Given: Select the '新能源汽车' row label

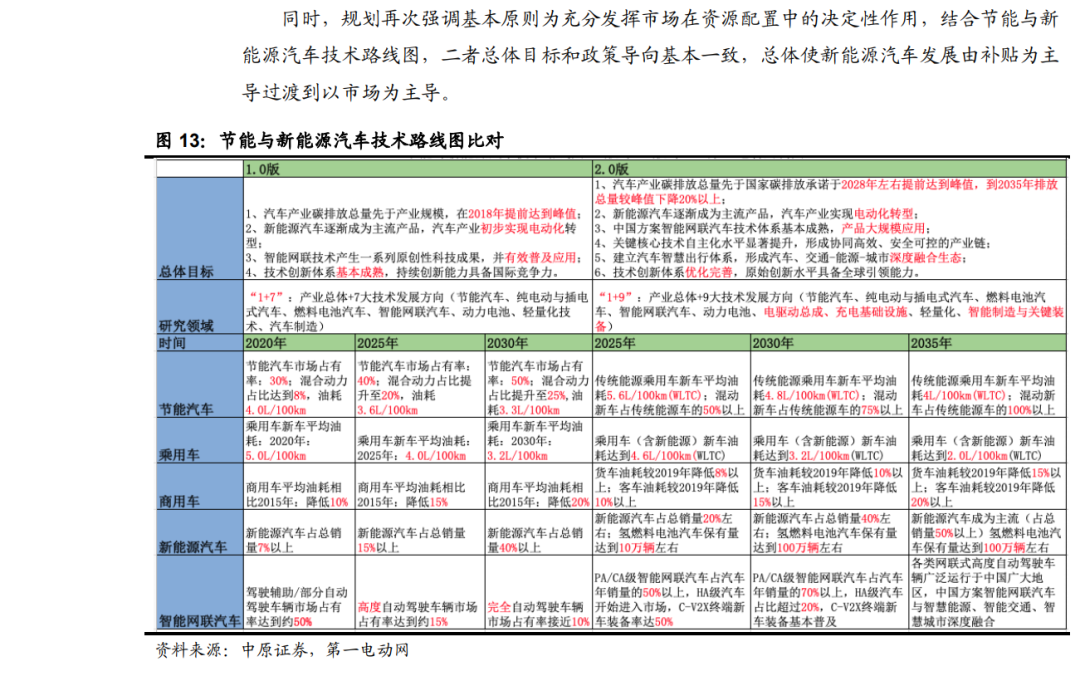Looking at the screenshot, I should (x=193, y=547).
